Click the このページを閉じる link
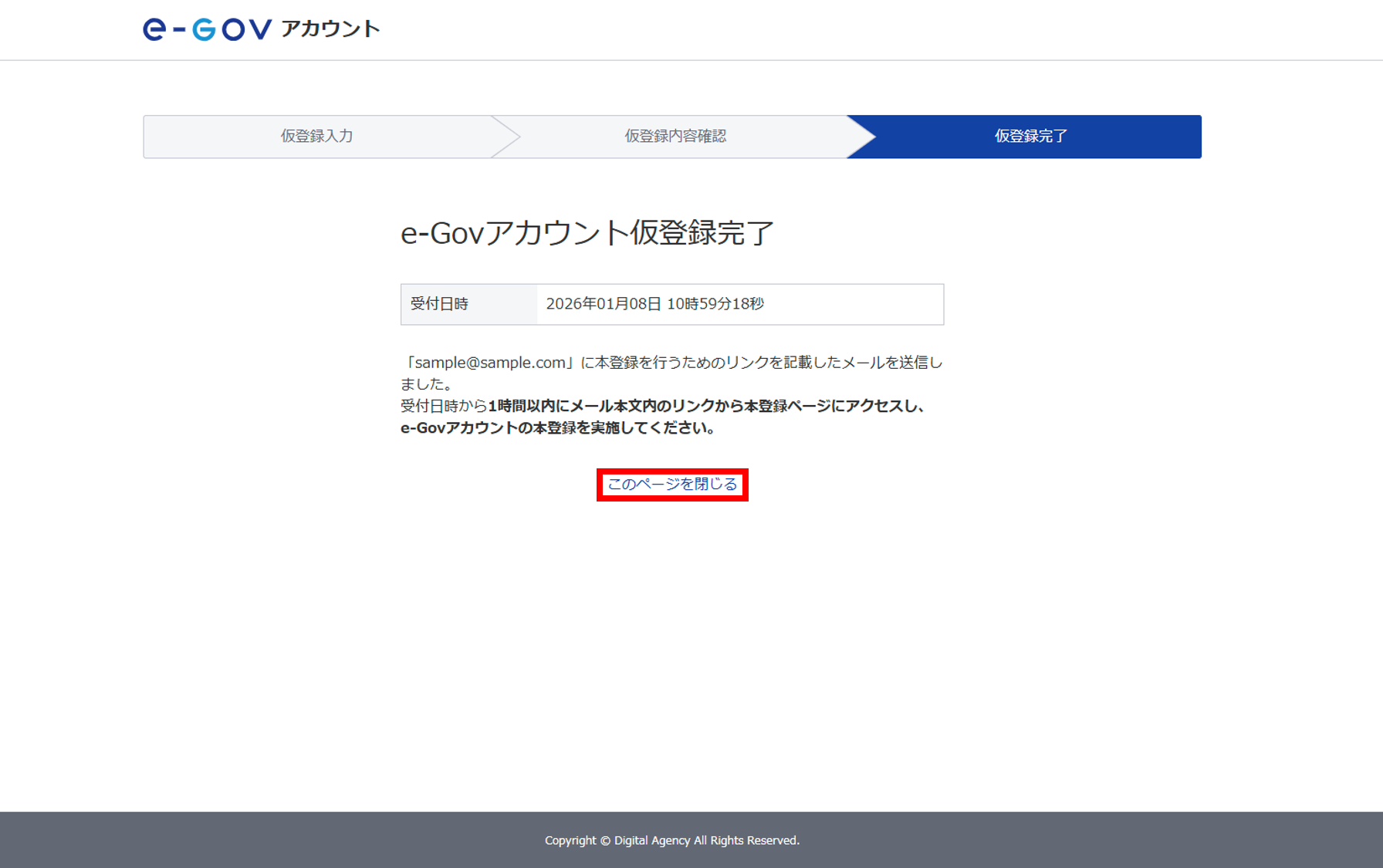Screen dimensions: 1383x868 pyautogui.click(x=672, y=485)
